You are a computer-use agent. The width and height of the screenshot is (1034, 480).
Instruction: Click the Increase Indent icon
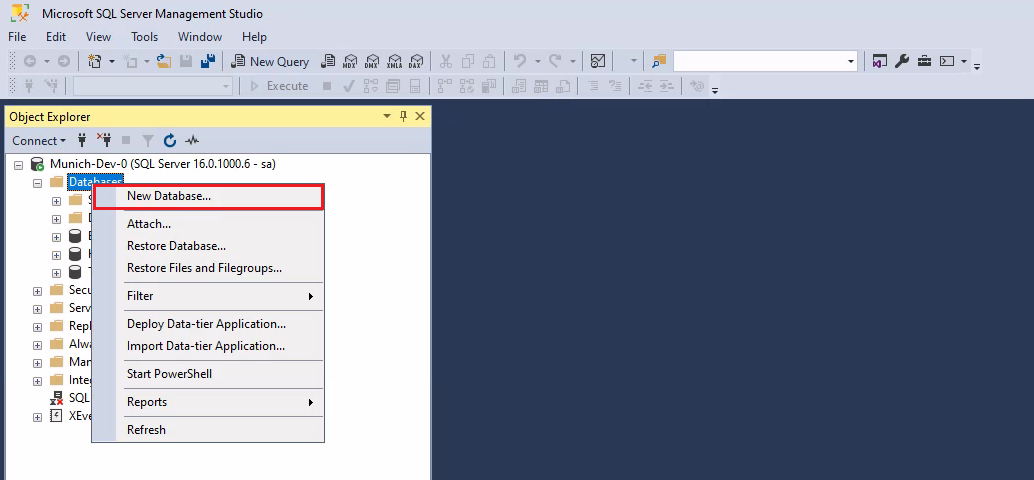[x=667, y=86]
